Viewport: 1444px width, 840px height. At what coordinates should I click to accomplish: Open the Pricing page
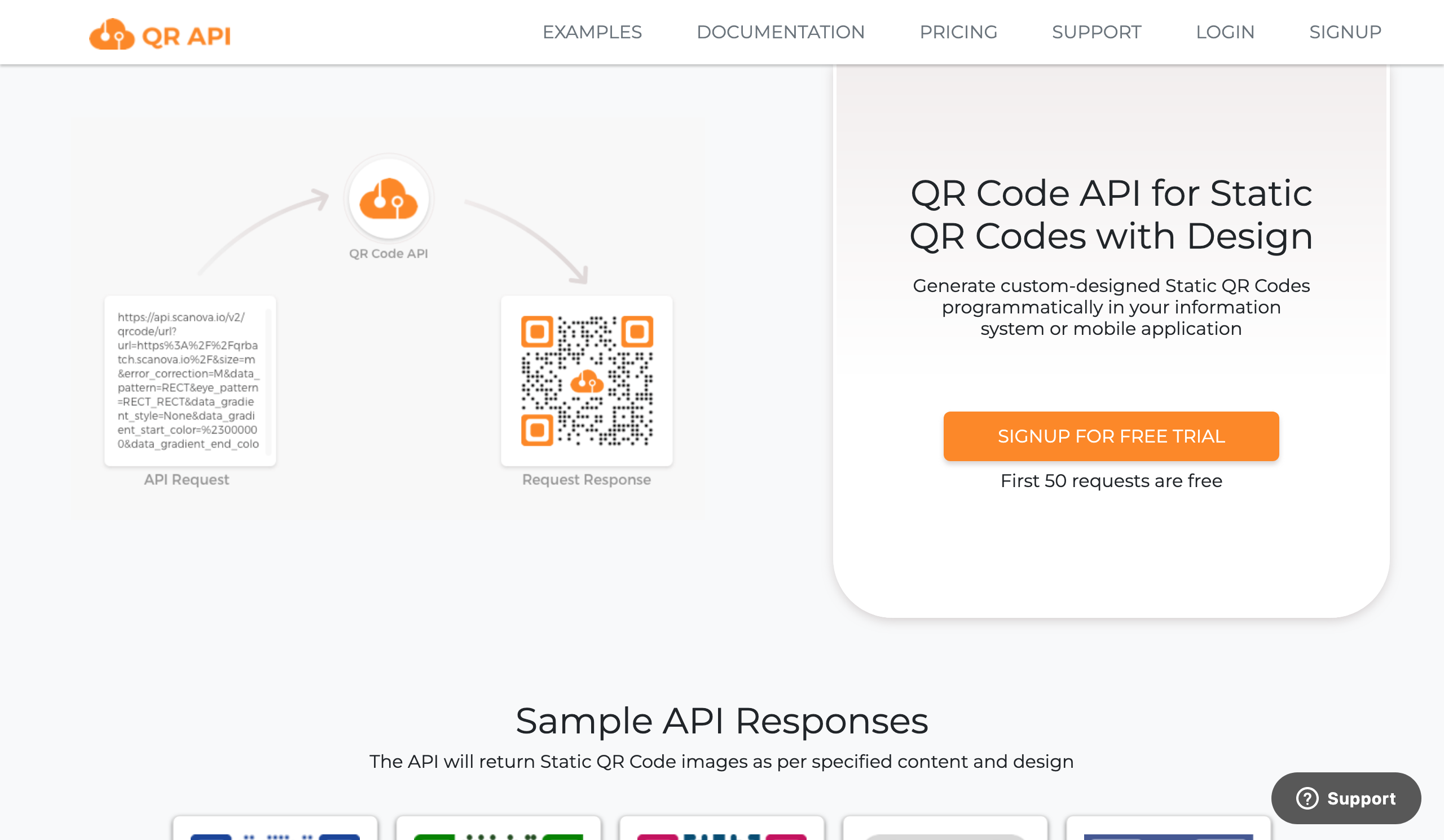(x=958, y=32)
